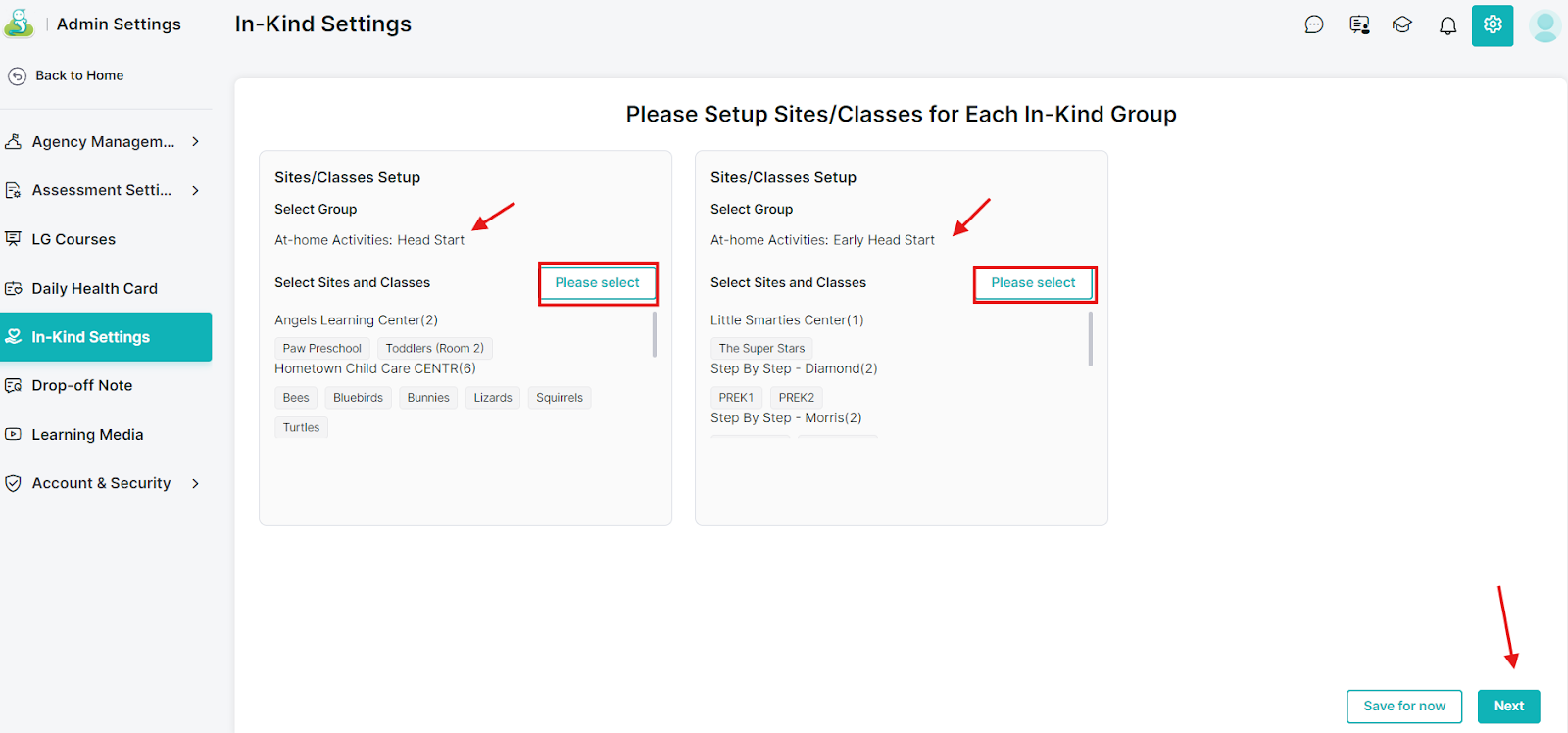Click the Head Start sites list scrollbar
The image size is (1568, 733).
(655, 334)
